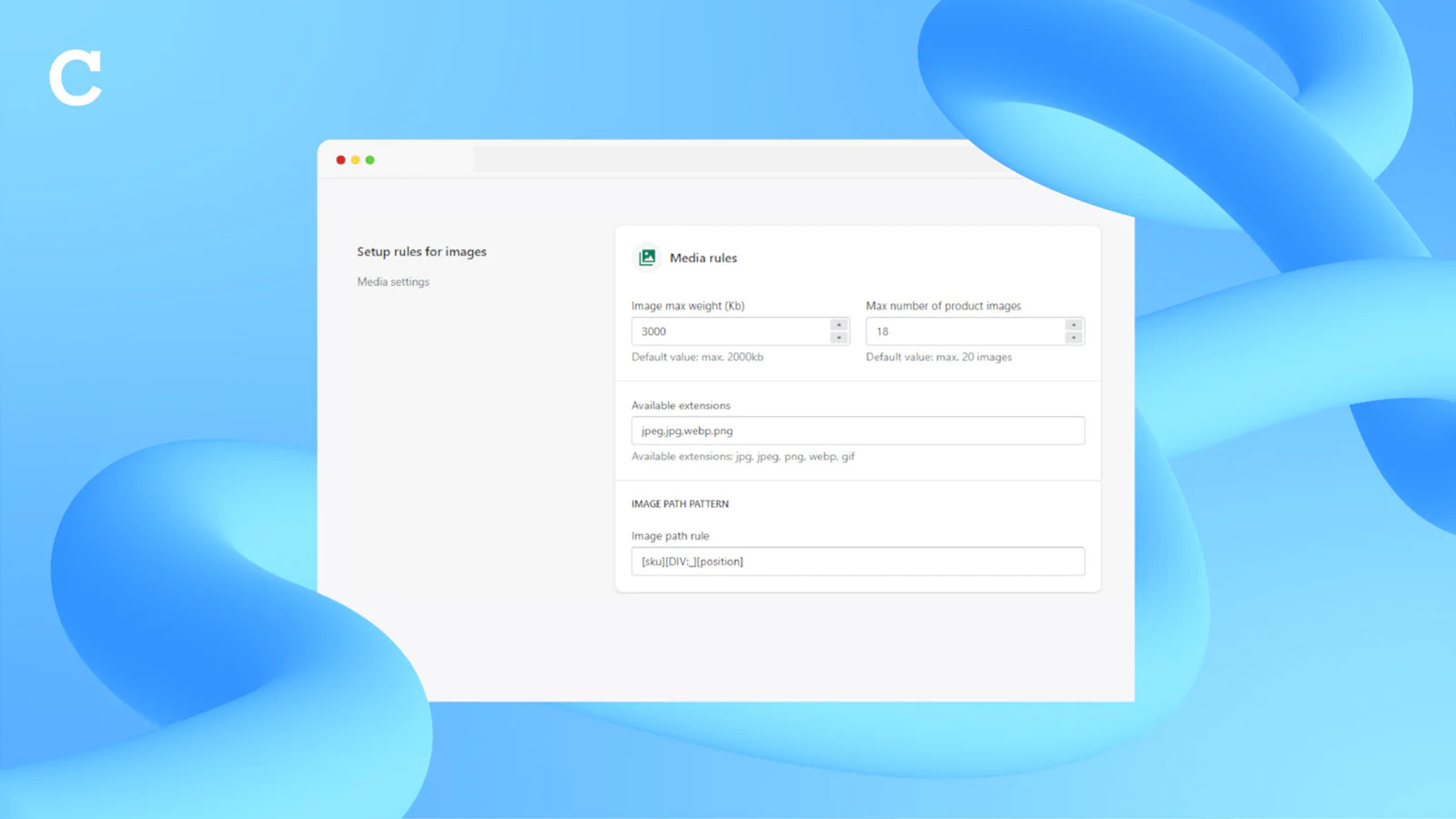Viewport: 1456px width, 819px height.
Task: Click the browser address bar
Action: [719, 160]
